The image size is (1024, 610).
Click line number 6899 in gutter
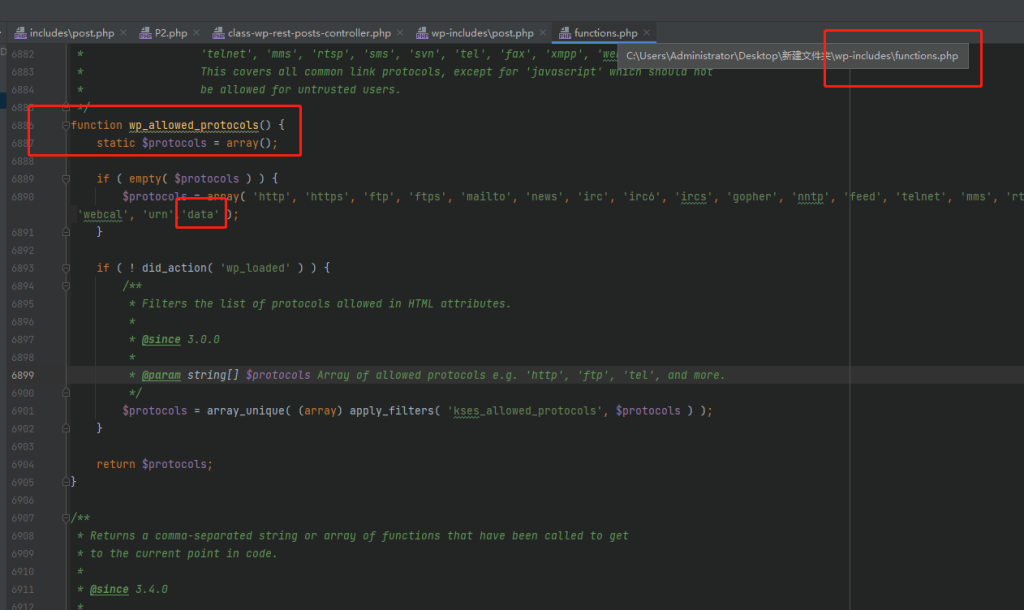point(22,375)
